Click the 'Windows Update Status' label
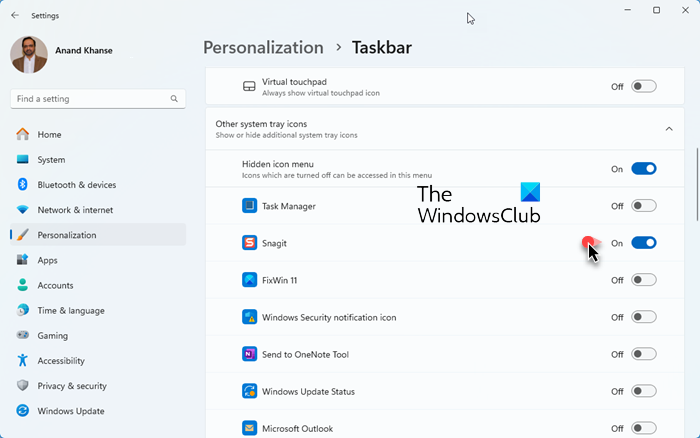This screenshot has width=700, height=438. 308,392
